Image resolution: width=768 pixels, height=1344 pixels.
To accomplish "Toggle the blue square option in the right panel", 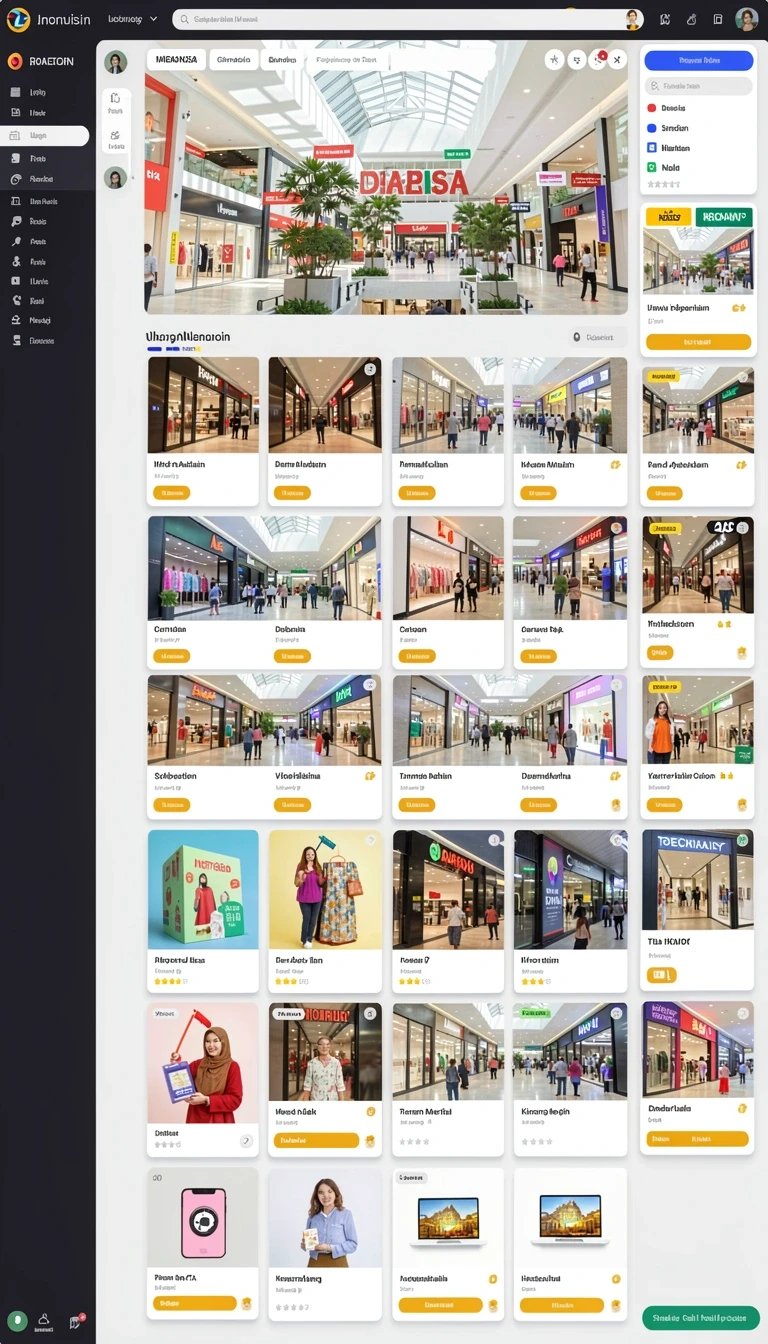I will coord(652,148).
